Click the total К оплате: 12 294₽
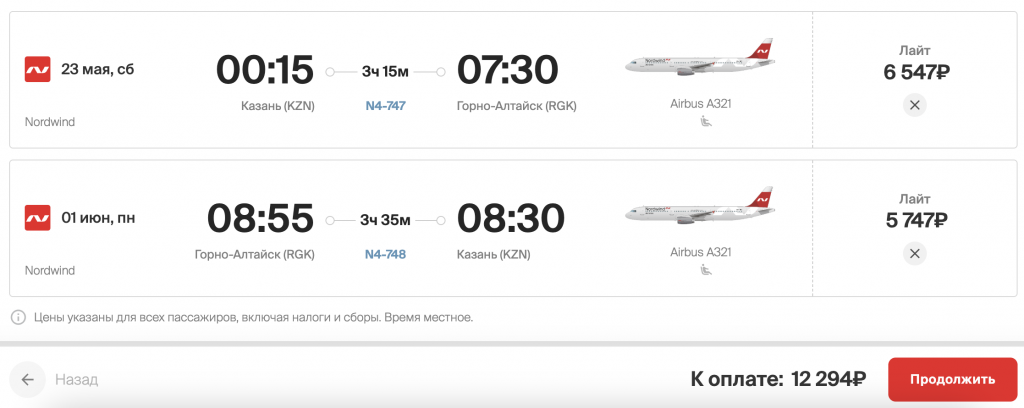 pyautogui.click(x=778, y=379)
